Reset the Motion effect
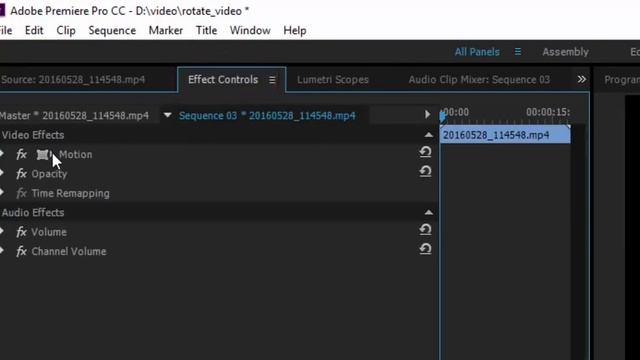The image size is (640, 360). 425,152
